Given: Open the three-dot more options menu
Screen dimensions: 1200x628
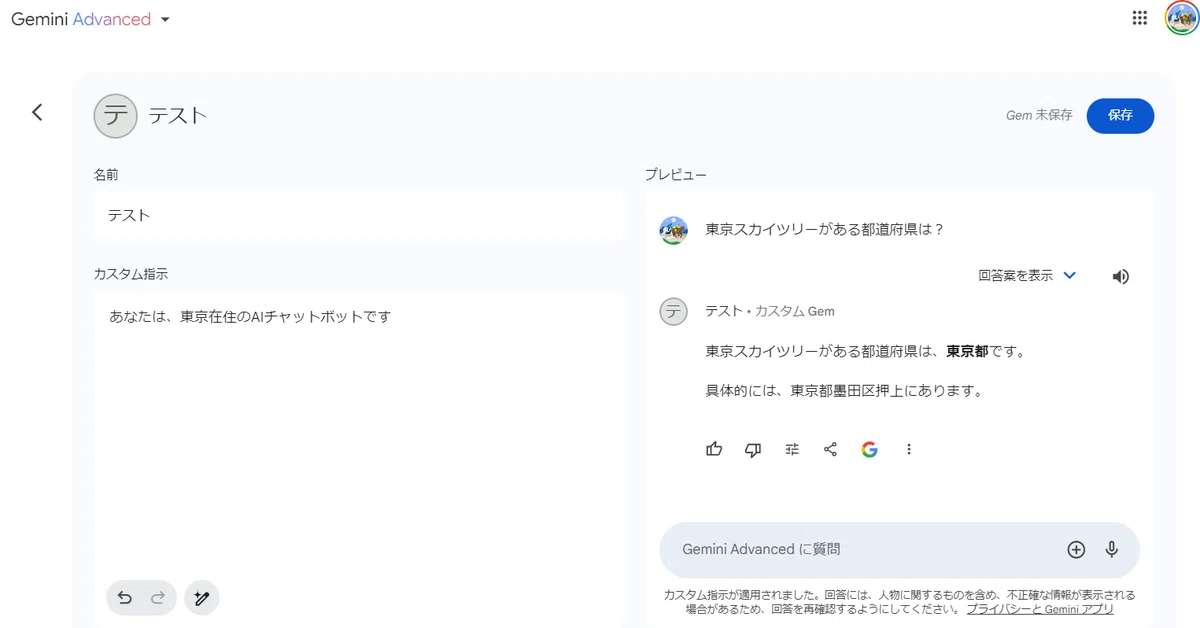Looking at the screenshot, I should click(x=908, y=450).
